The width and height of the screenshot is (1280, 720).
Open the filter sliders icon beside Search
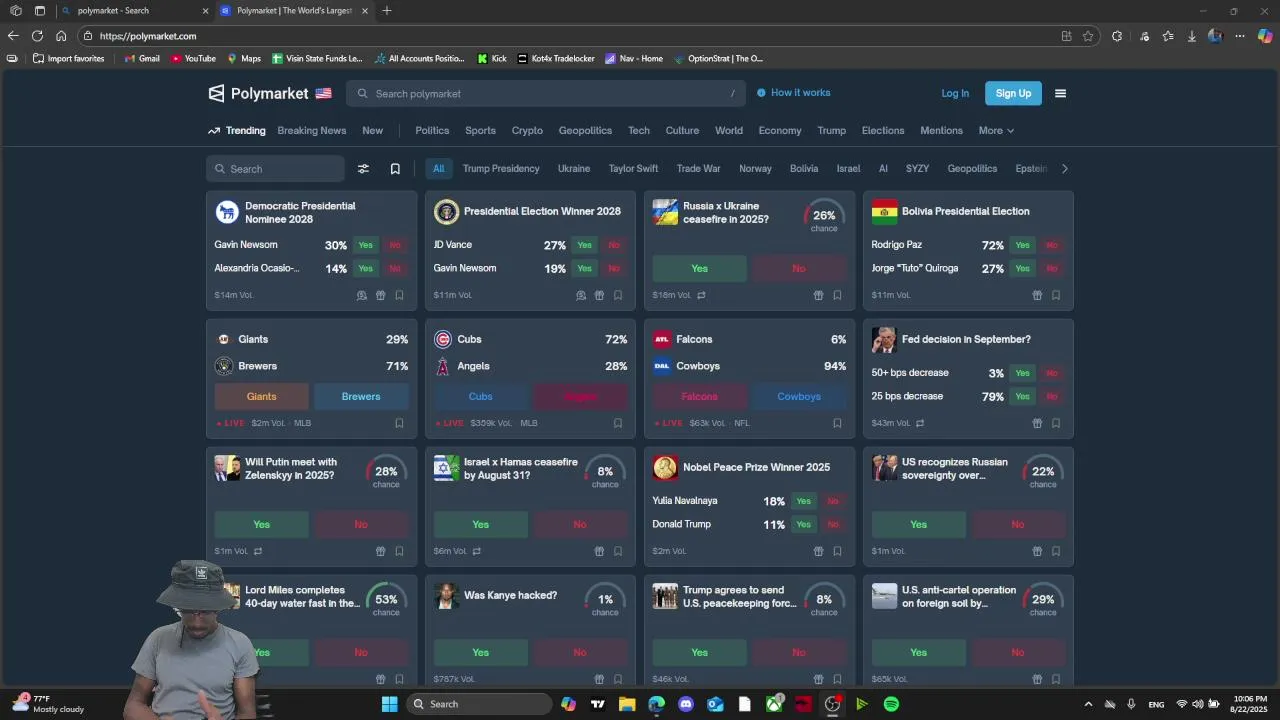pos(364,169)
